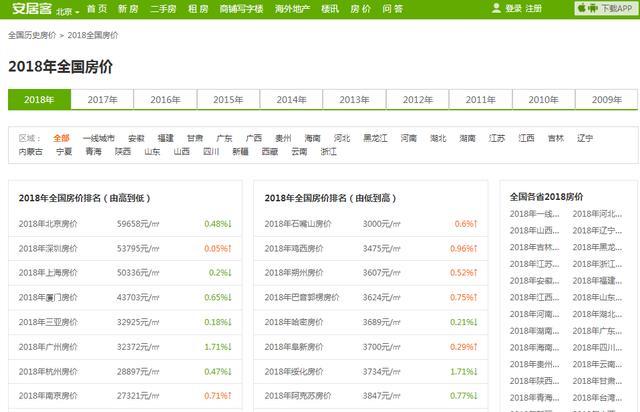
Task: Go to 全国历史房价 breadcrumb
Action: click(x=32, y=35)
